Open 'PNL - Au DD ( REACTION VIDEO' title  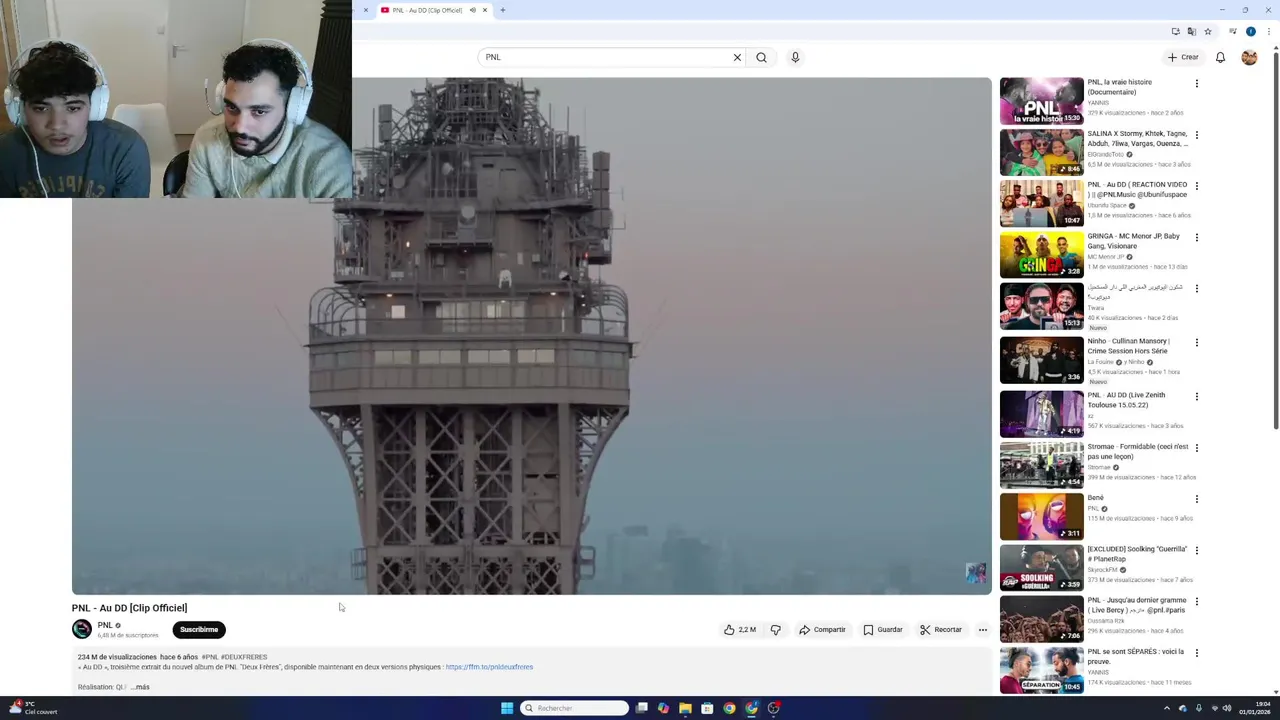tap(1137, 189)
